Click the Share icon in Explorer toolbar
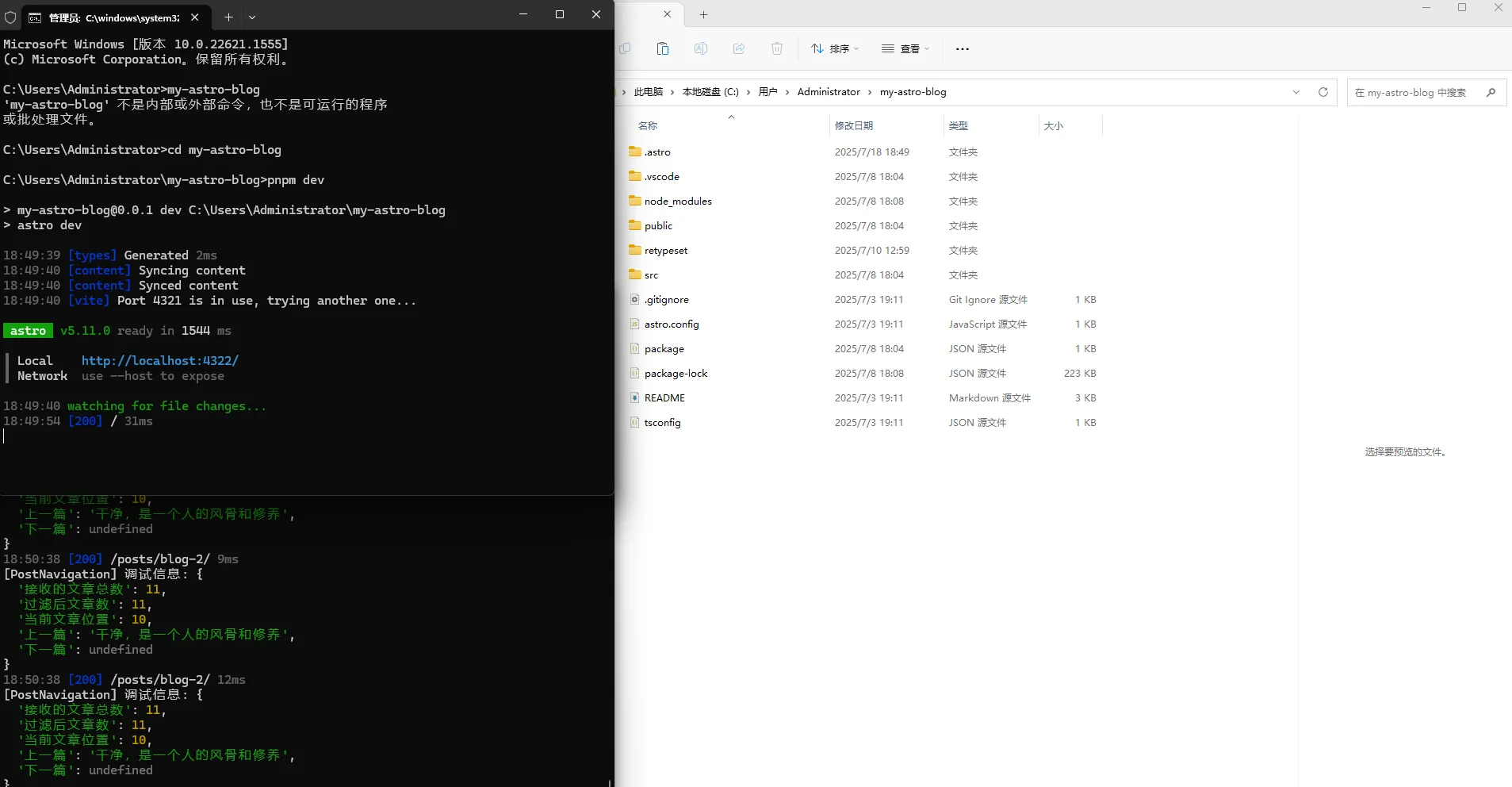Image resolution: width=1512 pixels, height=787 pixels. [x=739, y=49]
